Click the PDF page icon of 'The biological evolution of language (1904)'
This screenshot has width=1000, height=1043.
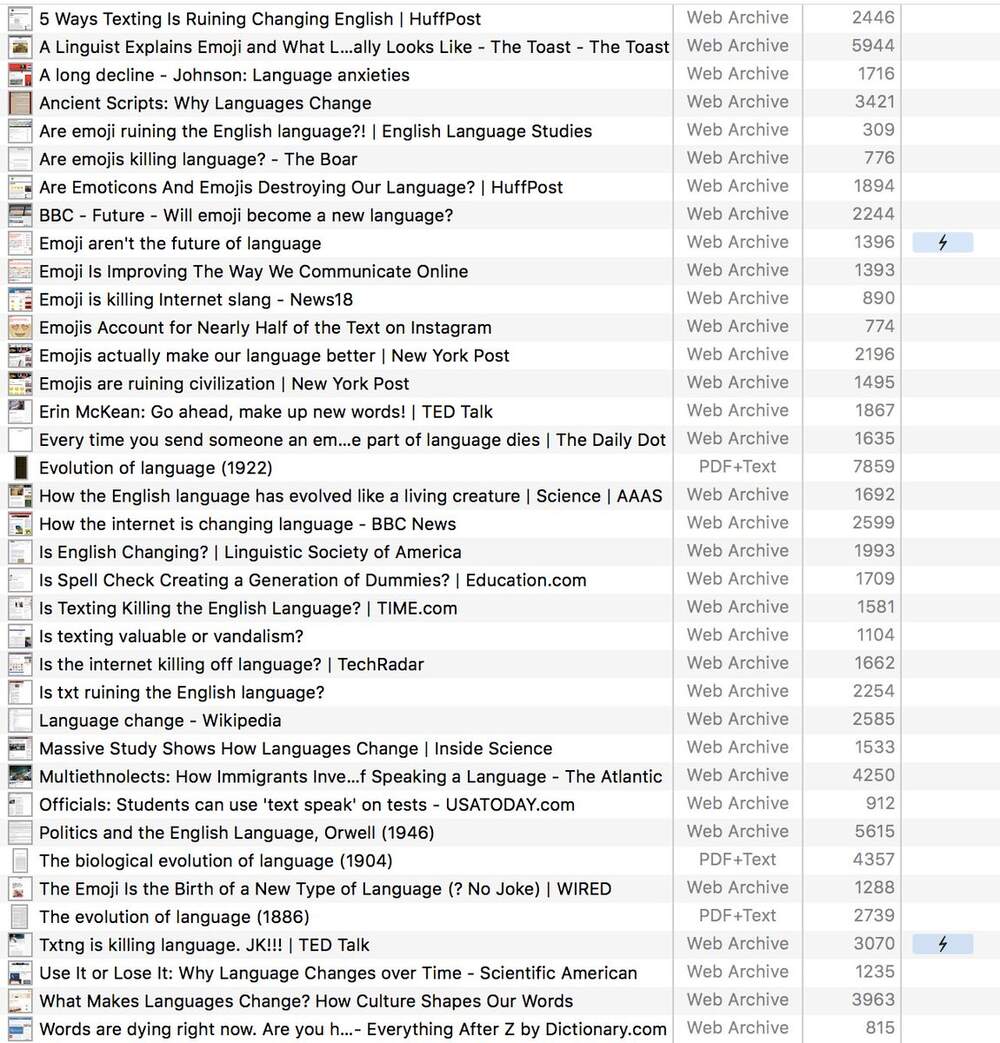20,861
